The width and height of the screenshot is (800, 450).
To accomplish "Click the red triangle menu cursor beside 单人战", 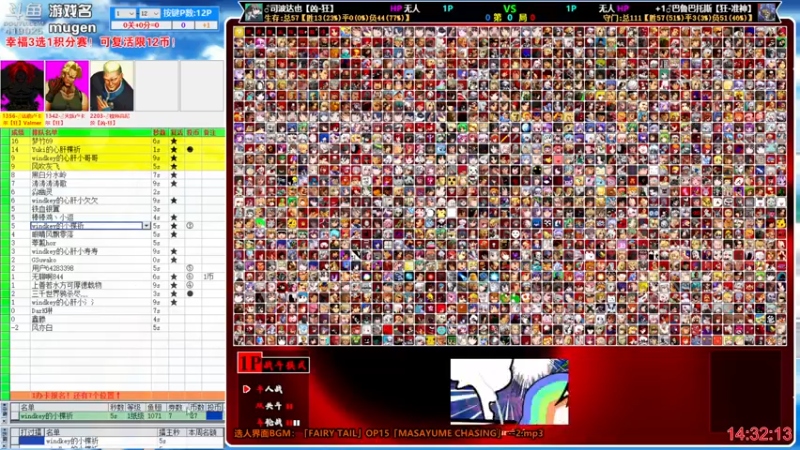I will point(246,389).
